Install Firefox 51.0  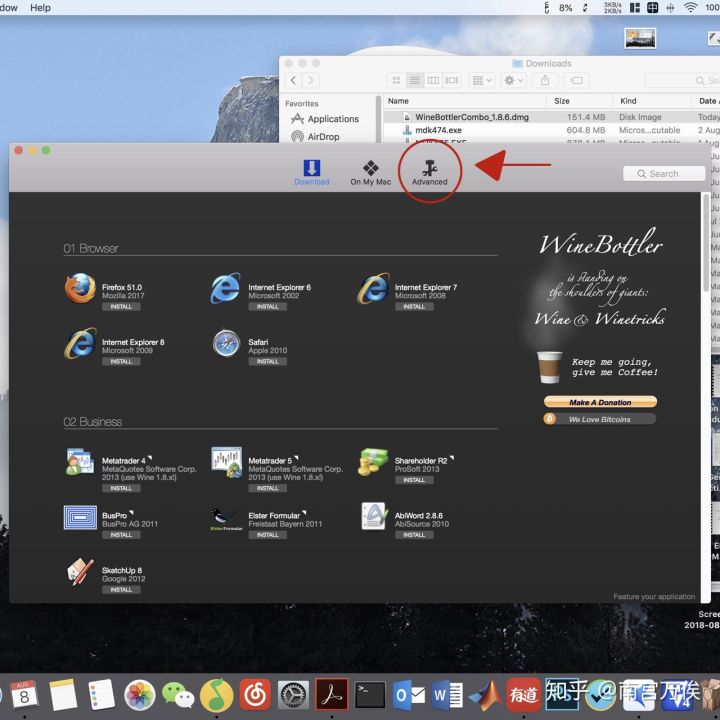click(x=121, y=307)
